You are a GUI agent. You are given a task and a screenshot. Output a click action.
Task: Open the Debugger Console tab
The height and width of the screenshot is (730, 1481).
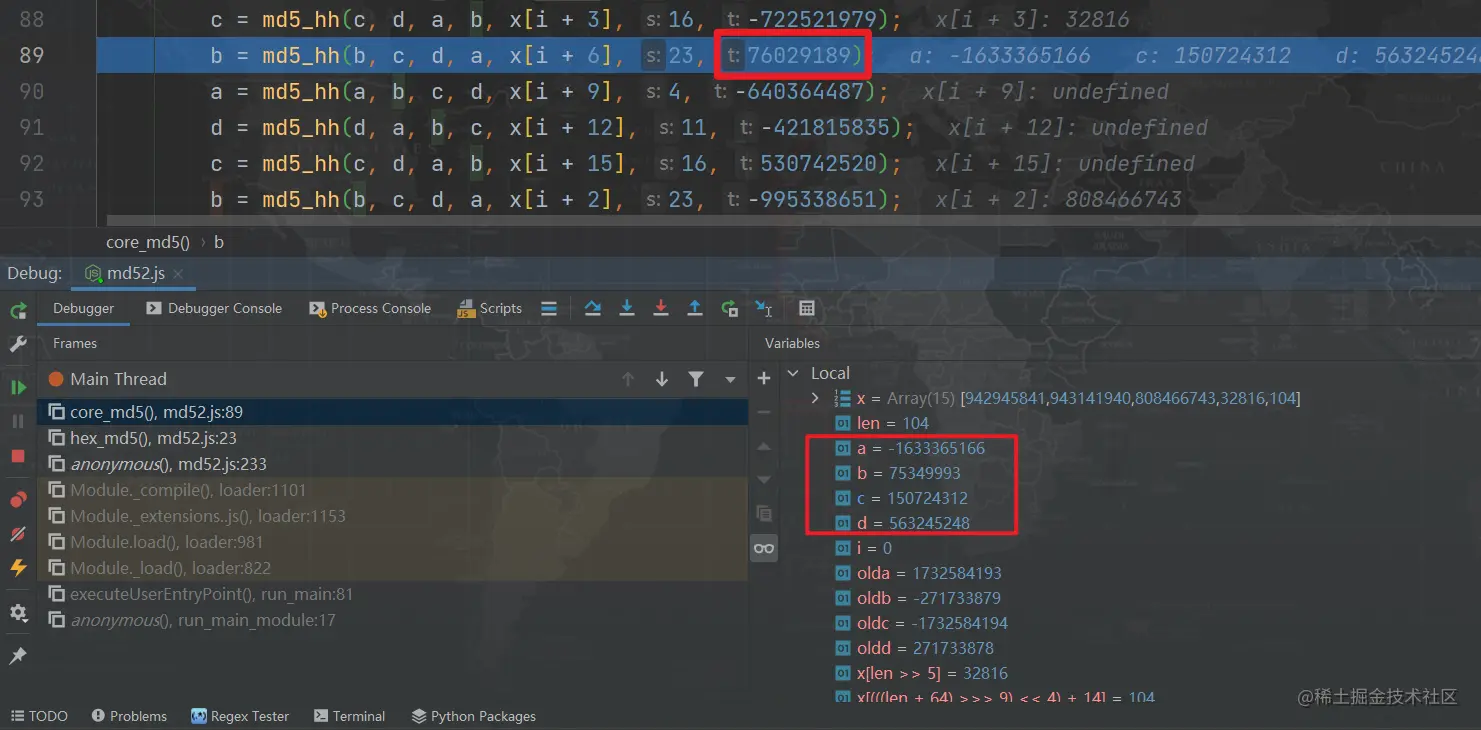[214, 308]
